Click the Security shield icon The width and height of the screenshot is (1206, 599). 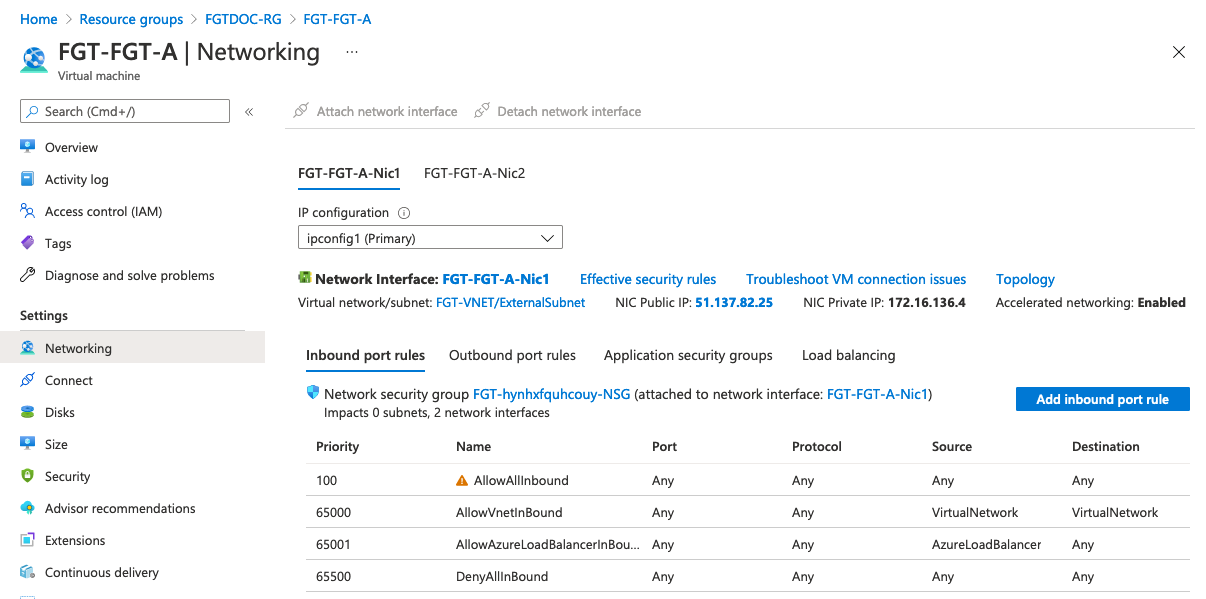pos(28,476)
